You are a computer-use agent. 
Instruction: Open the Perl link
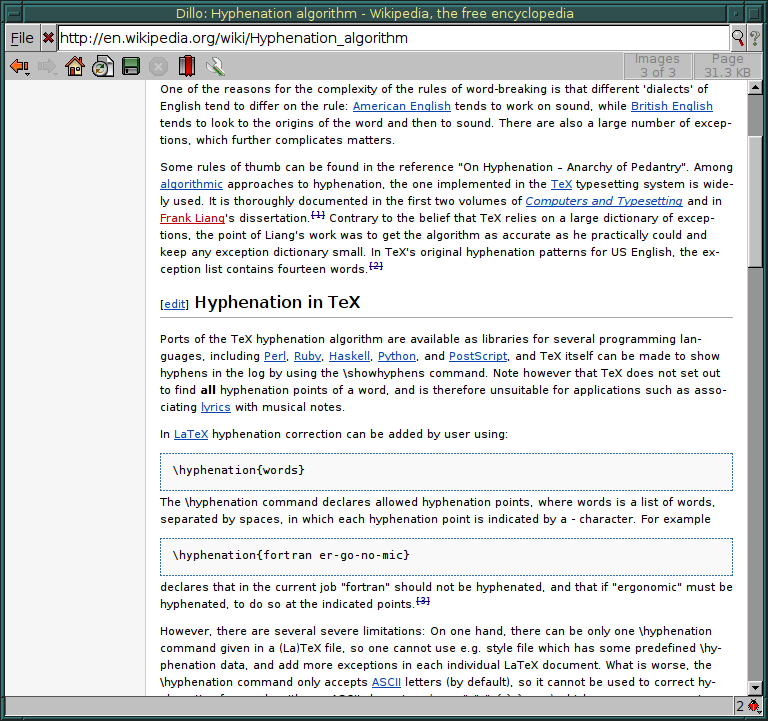(x=275, y=356)
